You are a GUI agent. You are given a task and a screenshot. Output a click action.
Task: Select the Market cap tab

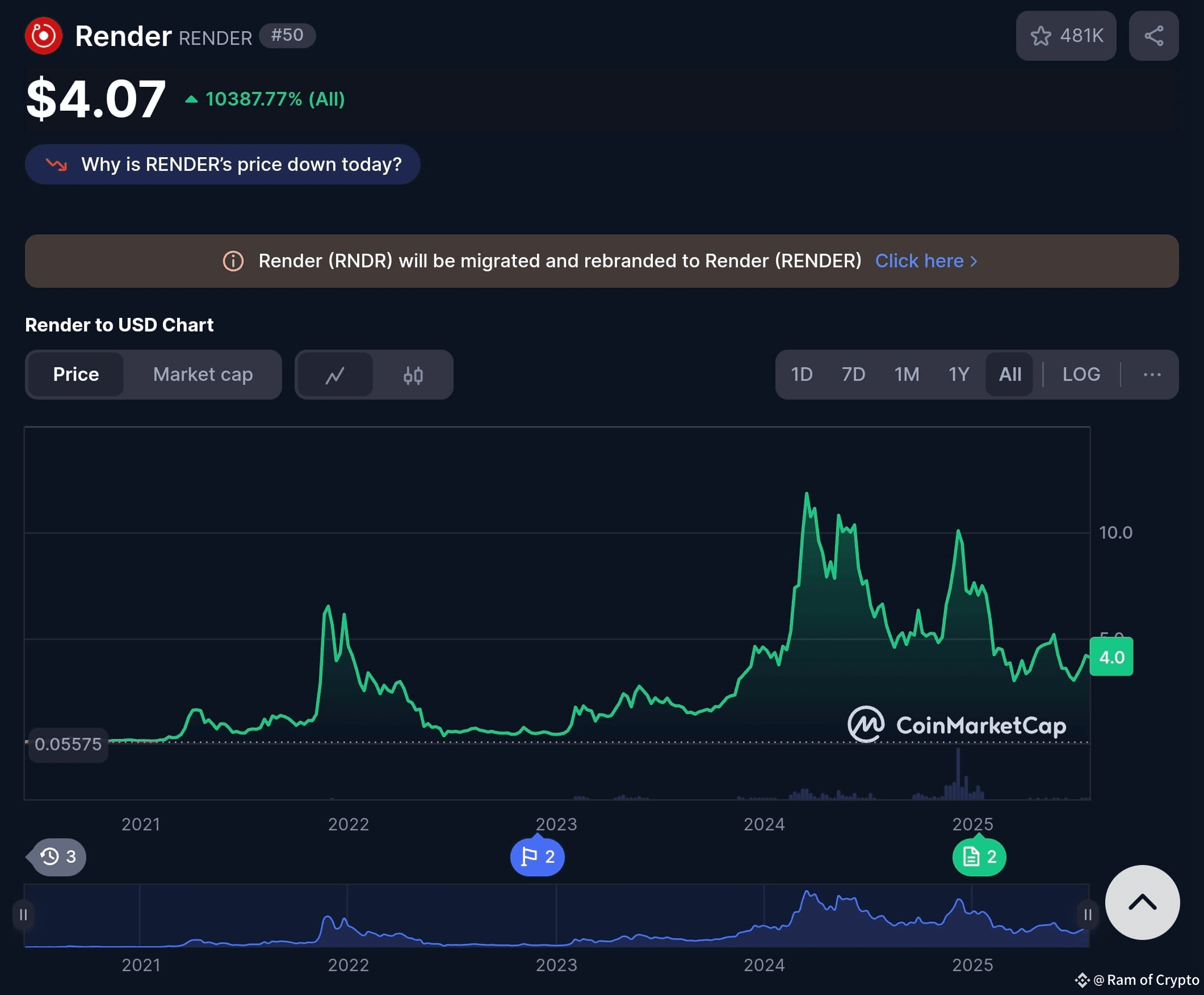coord(203,375)
